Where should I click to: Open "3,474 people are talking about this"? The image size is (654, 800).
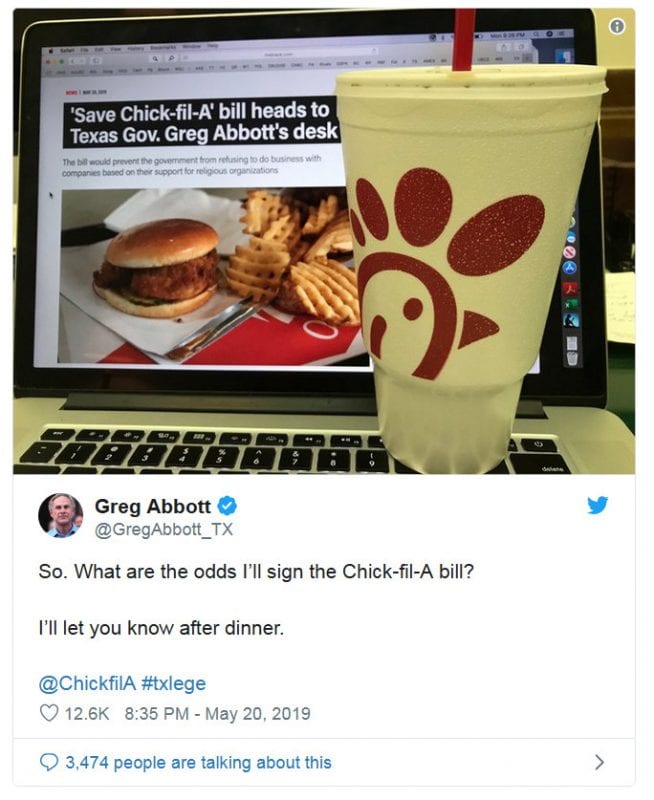[198, 762]
